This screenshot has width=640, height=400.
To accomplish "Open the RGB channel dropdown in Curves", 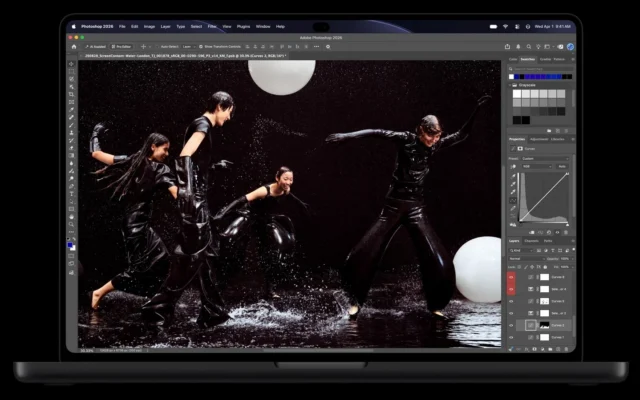I will click(x=537, y=167).
